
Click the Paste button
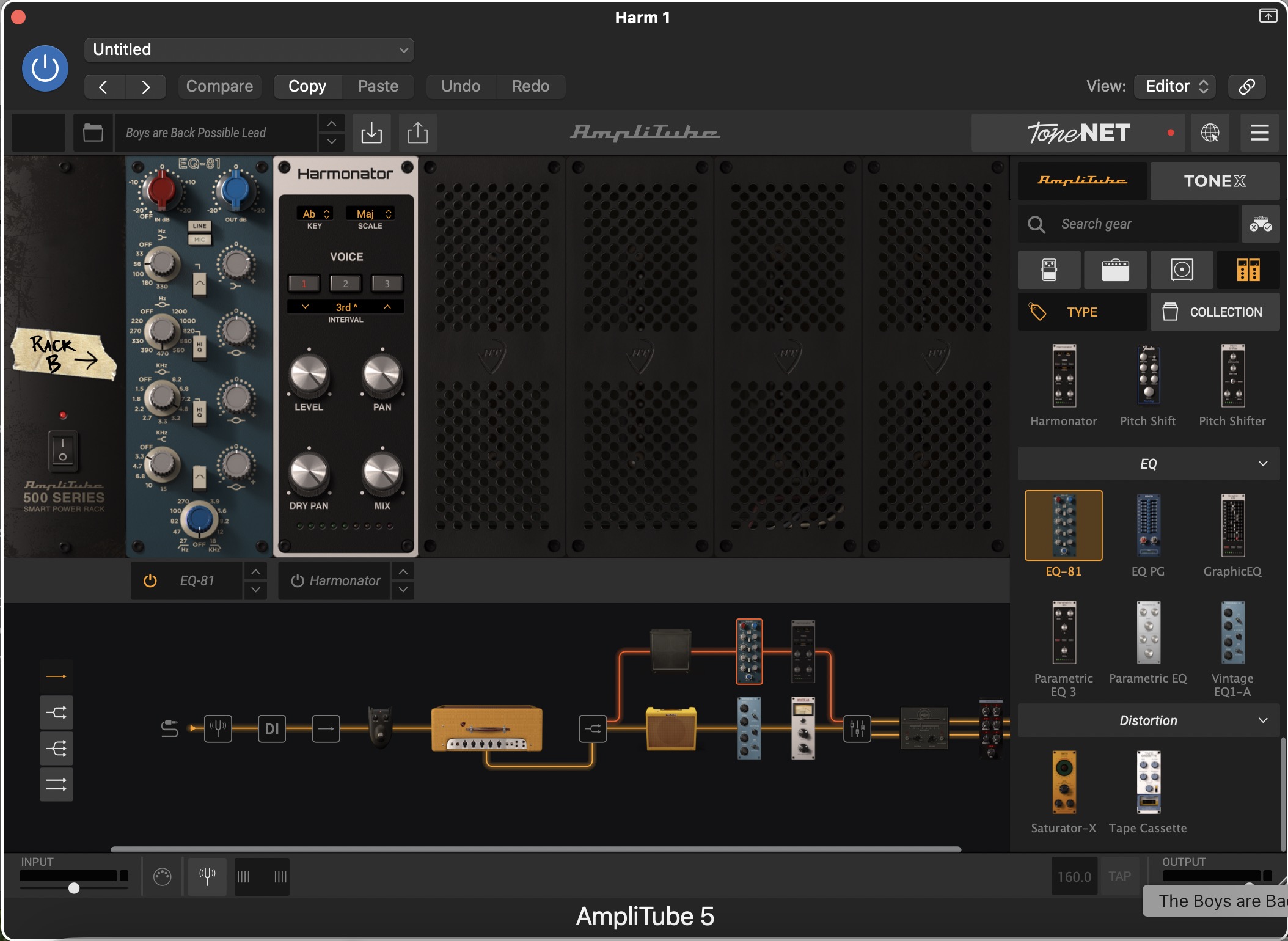click(378, 86)
